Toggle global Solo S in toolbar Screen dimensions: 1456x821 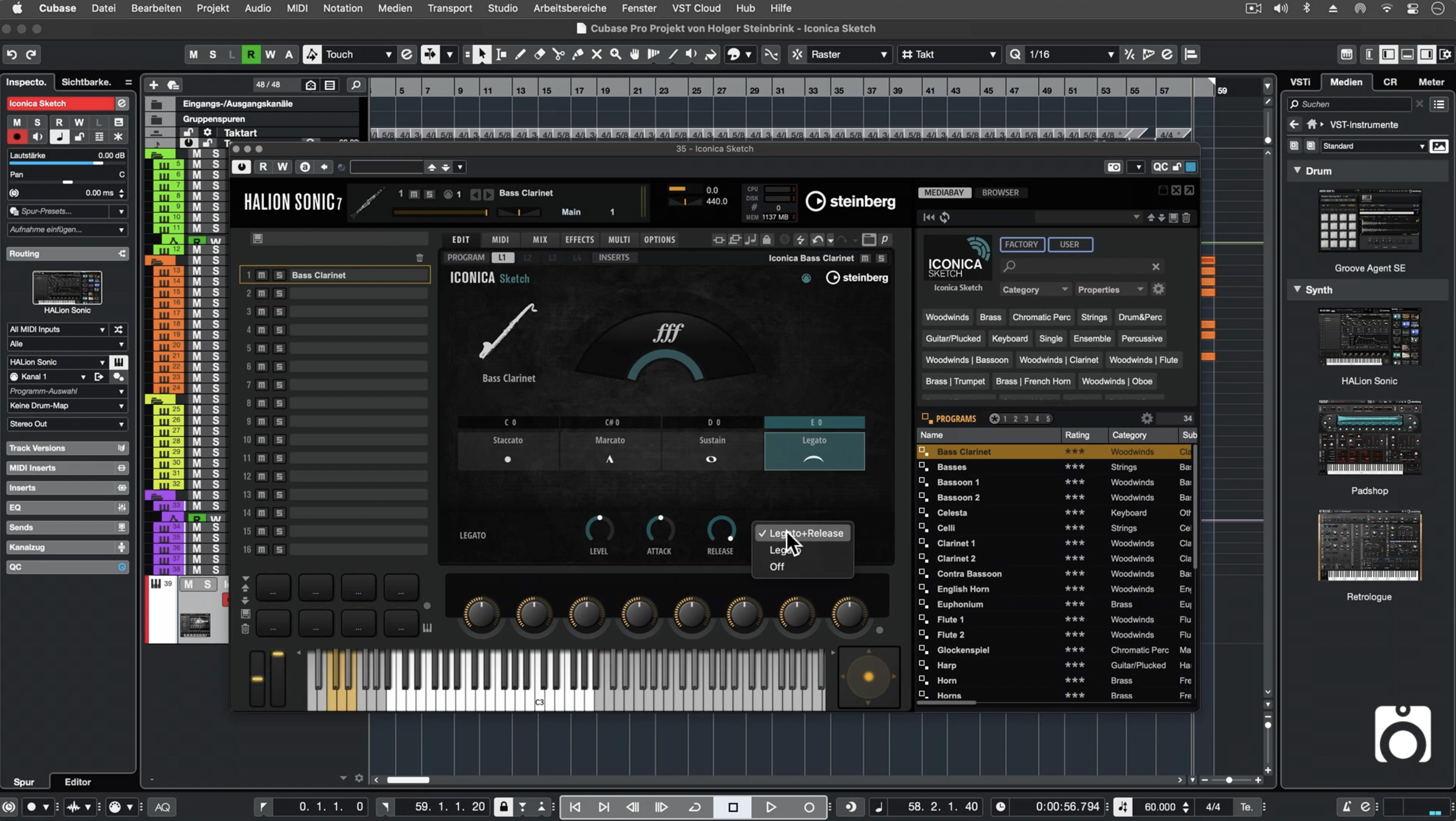(x=212, y=54)
